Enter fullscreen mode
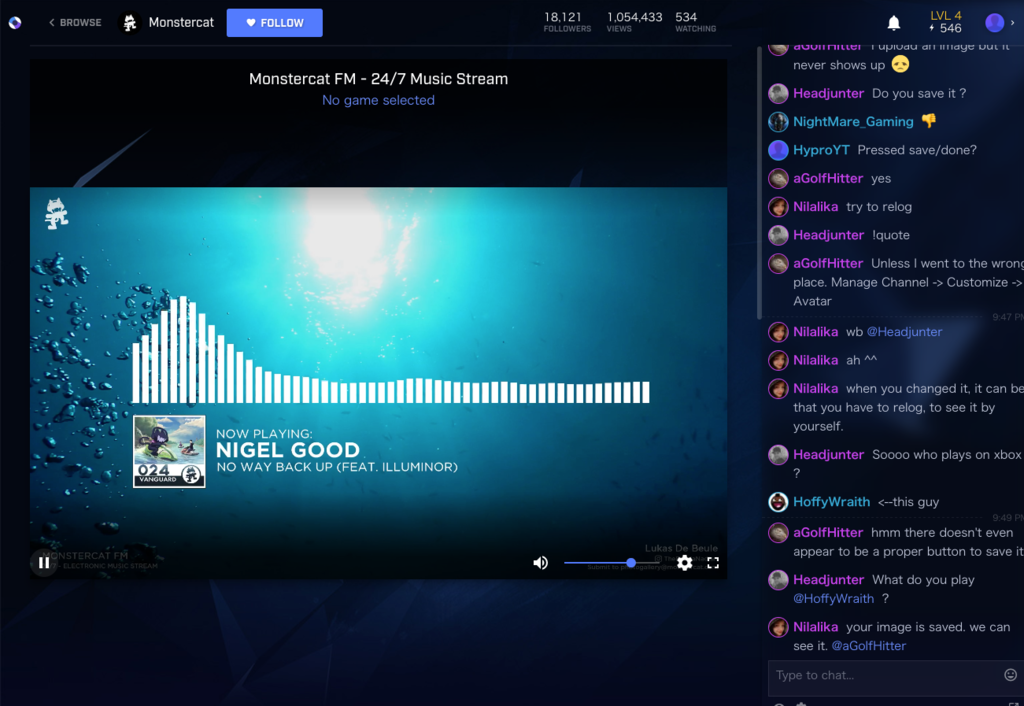 tap(713, 562)
